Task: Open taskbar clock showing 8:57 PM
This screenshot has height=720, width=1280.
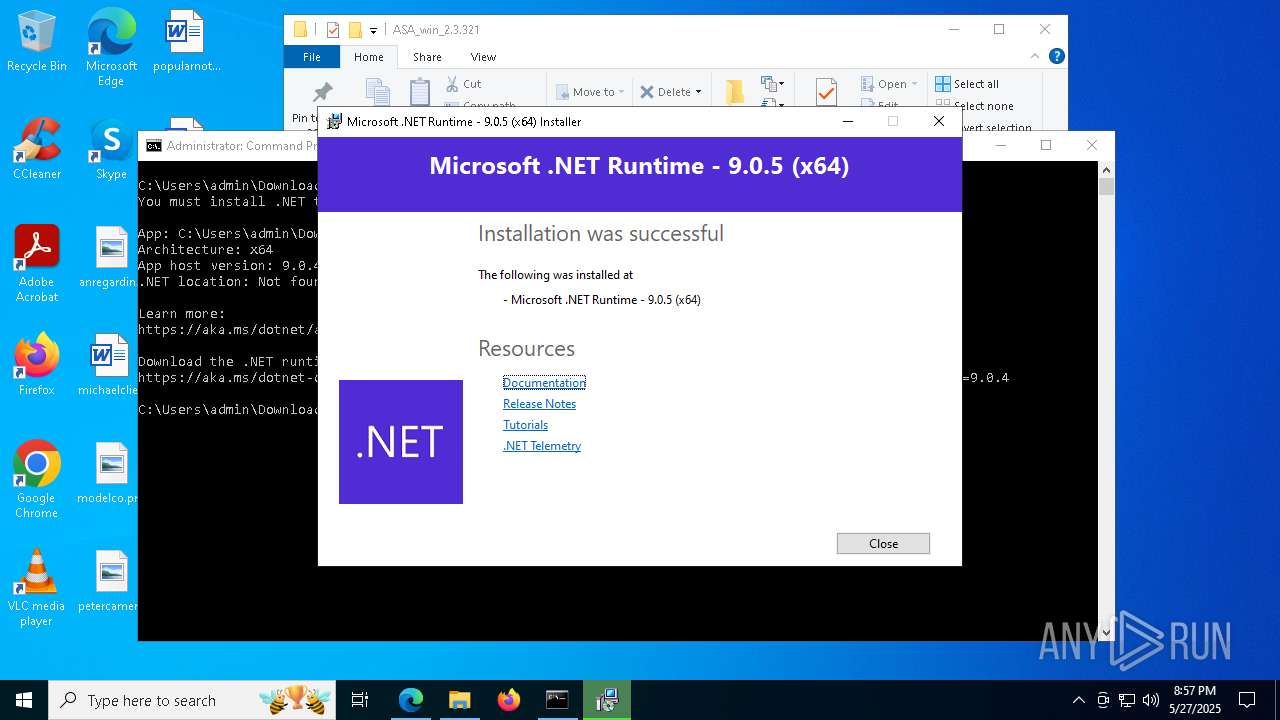Action: coord(1195,700)
